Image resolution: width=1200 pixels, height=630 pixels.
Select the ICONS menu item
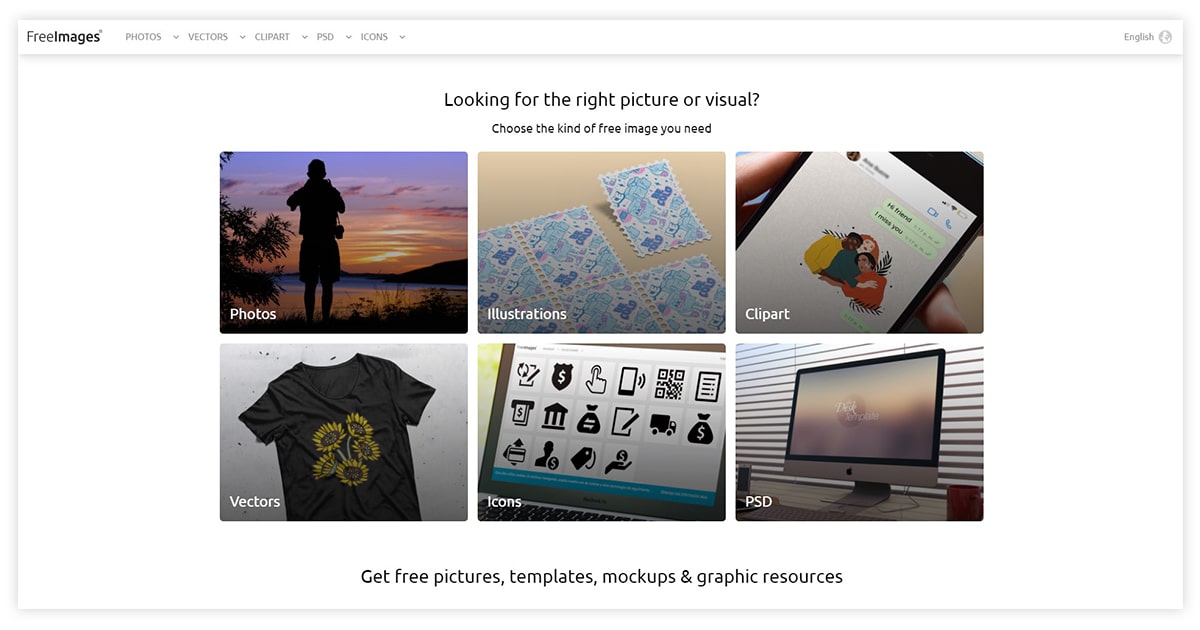374,37
